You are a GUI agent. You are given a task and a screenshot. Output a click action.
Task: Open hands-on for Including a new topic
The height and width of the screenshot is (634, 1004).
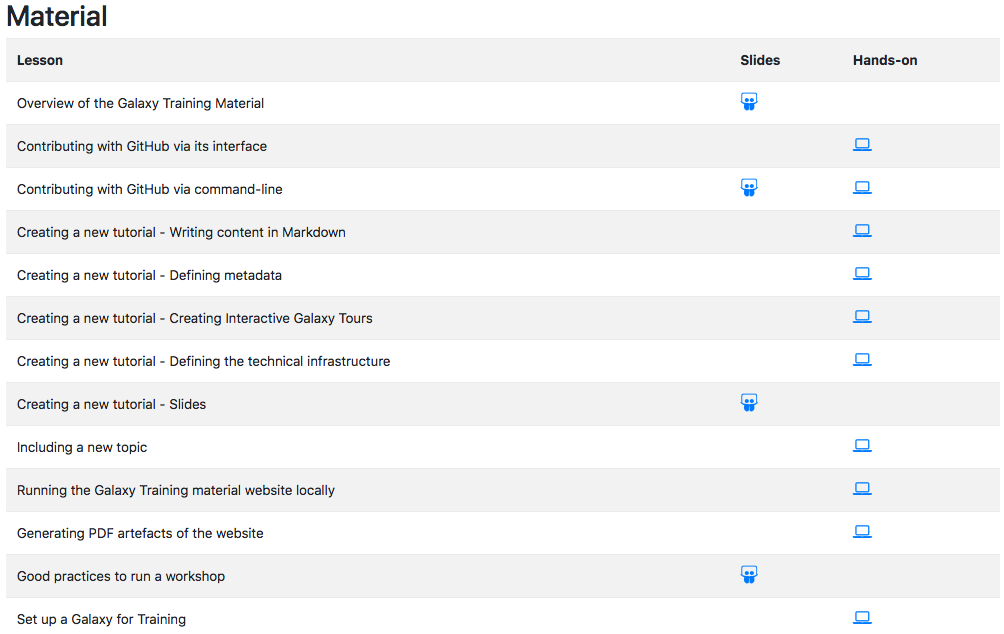(862, 445)
